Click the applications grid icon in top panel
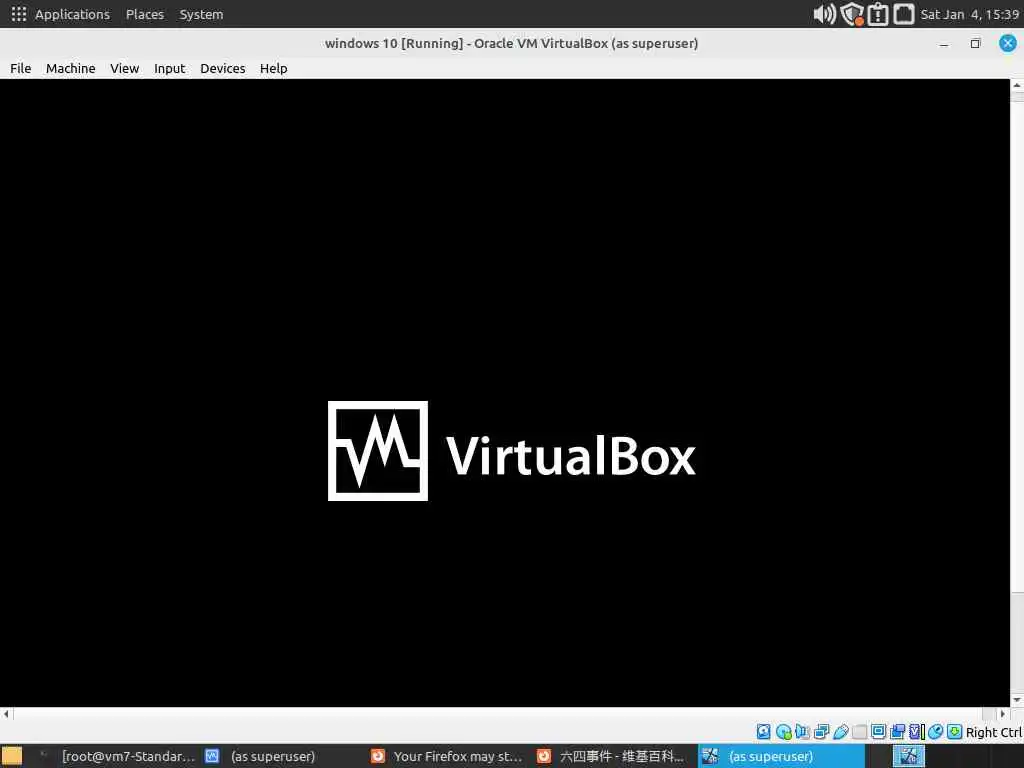Image resolution: width=1024 pixels, height=768 pixels. point(19,14)
